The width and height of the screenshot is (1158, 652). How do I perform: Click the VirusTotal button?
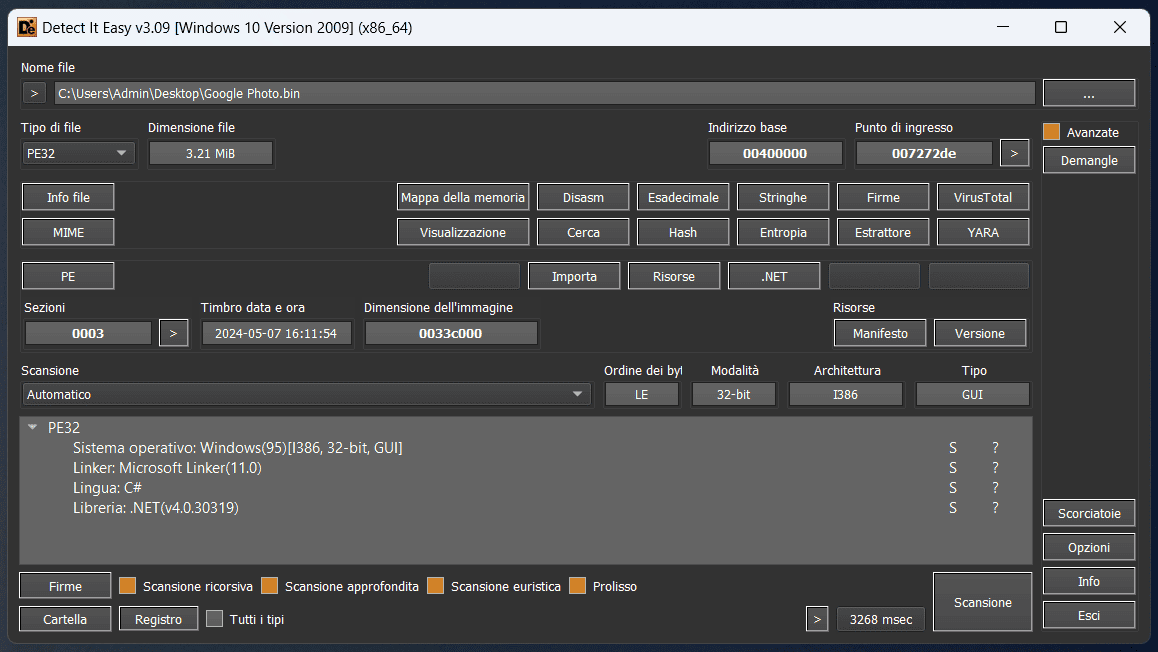983,197
